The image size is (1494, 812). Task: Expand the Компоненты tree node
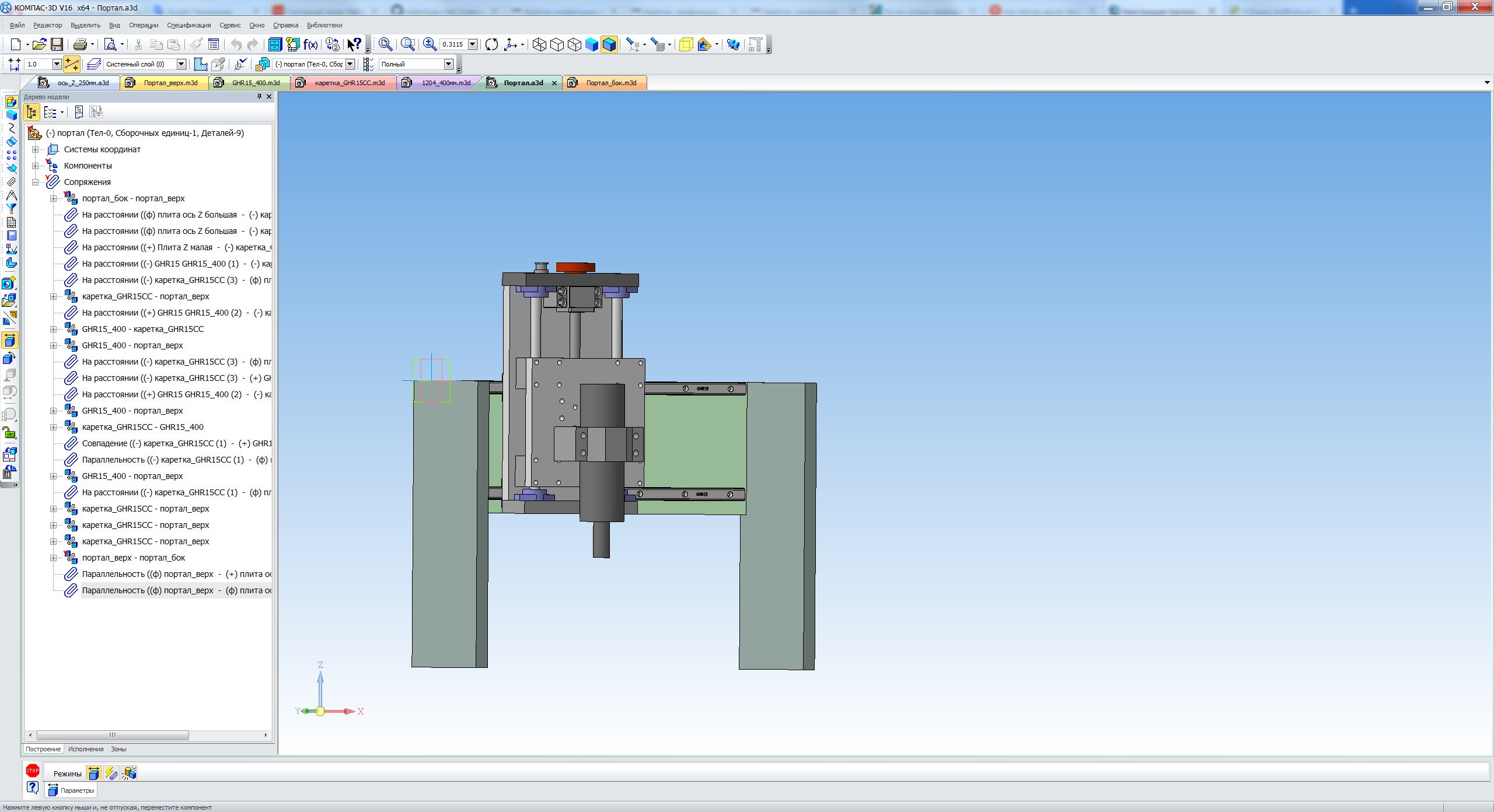[x=36, y=166]
